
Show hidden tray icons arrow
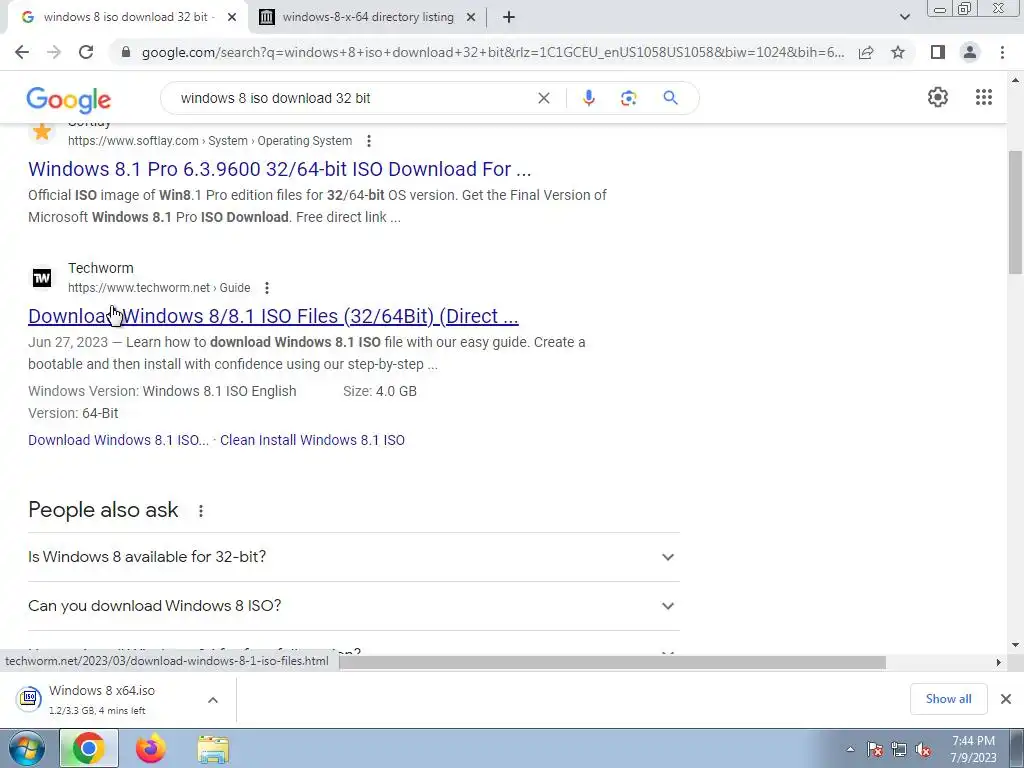[850, 749]
